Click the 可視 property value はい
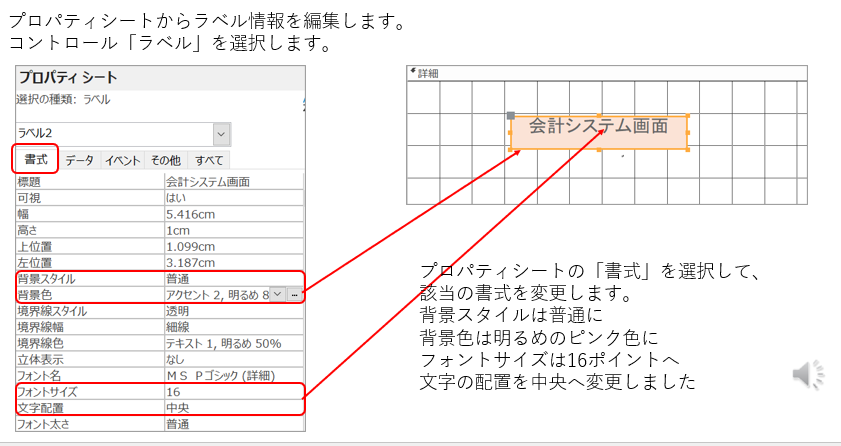The image size is (841, 446). tap(232, 198)
